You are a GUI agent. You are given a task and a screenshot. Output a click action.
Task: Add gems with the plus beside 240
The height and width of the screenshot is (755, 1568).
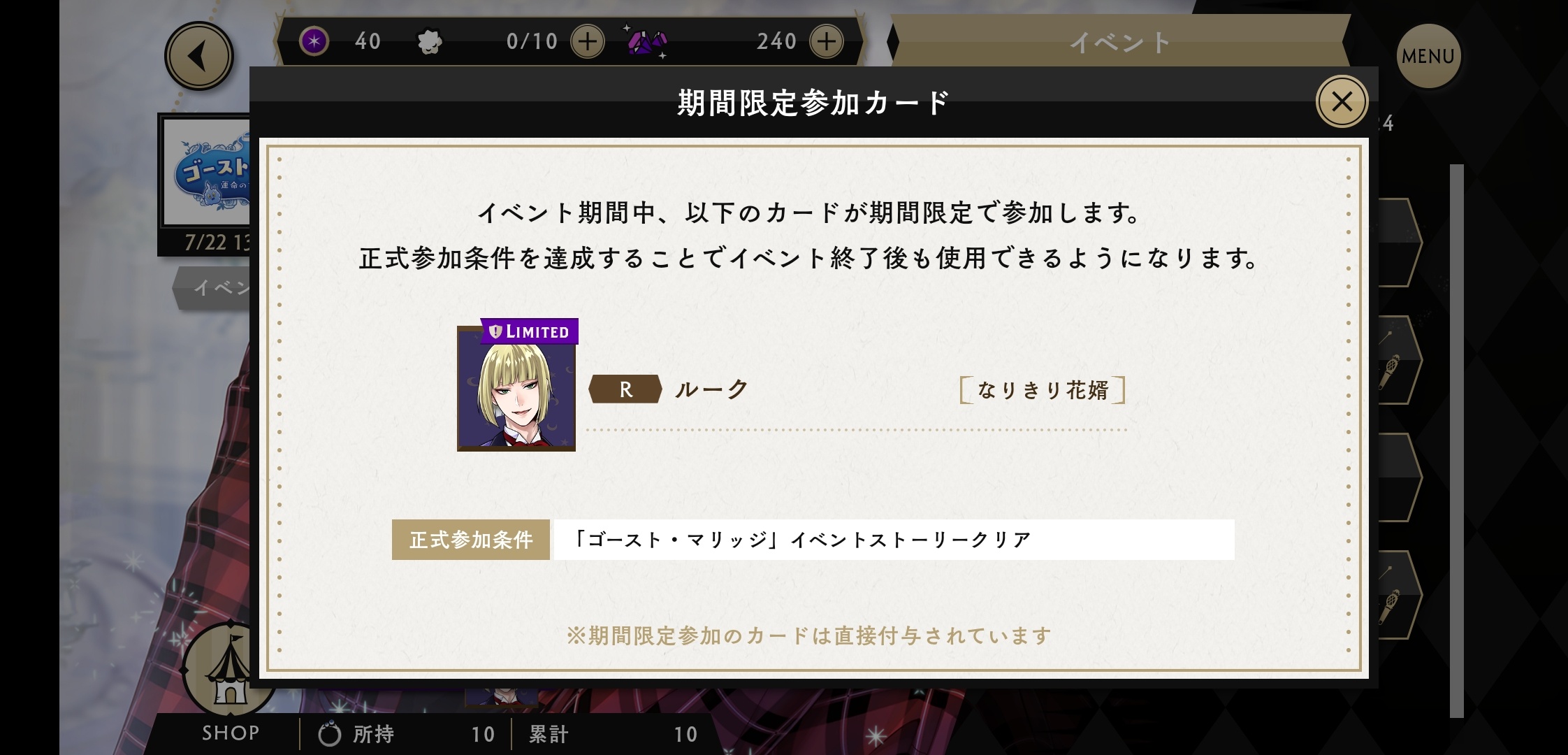pos(826,42)
